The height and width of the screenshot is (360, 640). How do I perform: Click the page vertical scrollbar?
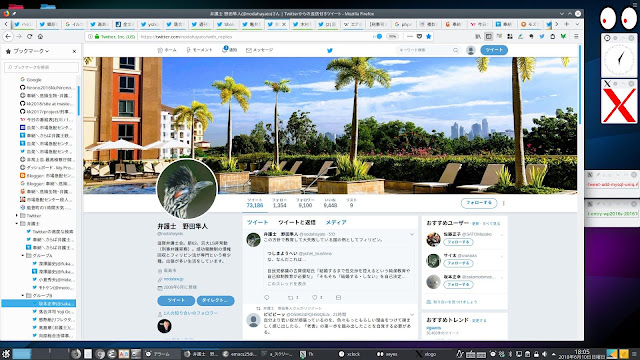coord(580,85)
